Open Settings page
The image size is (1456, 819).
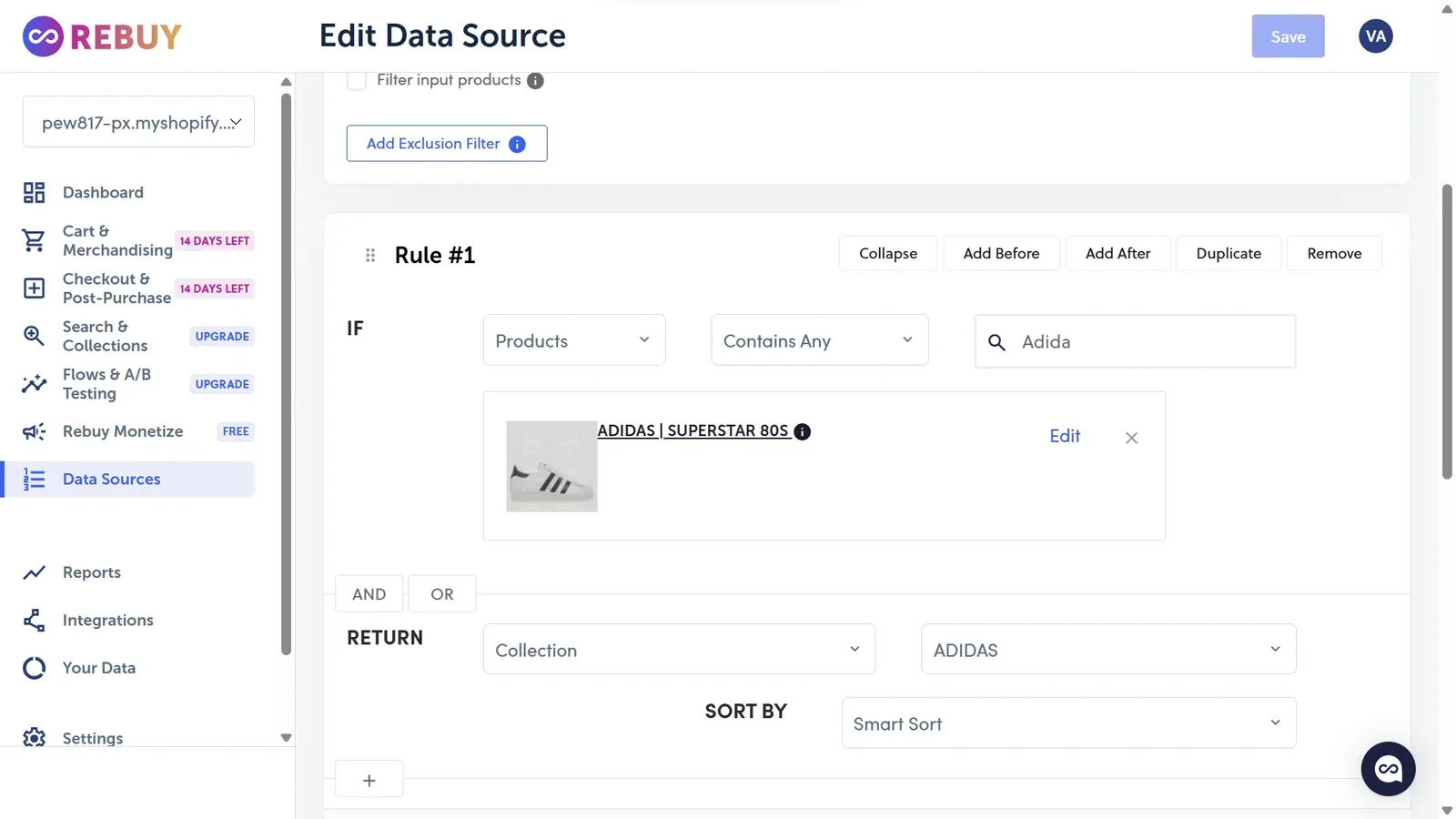[x=92, y=738]
